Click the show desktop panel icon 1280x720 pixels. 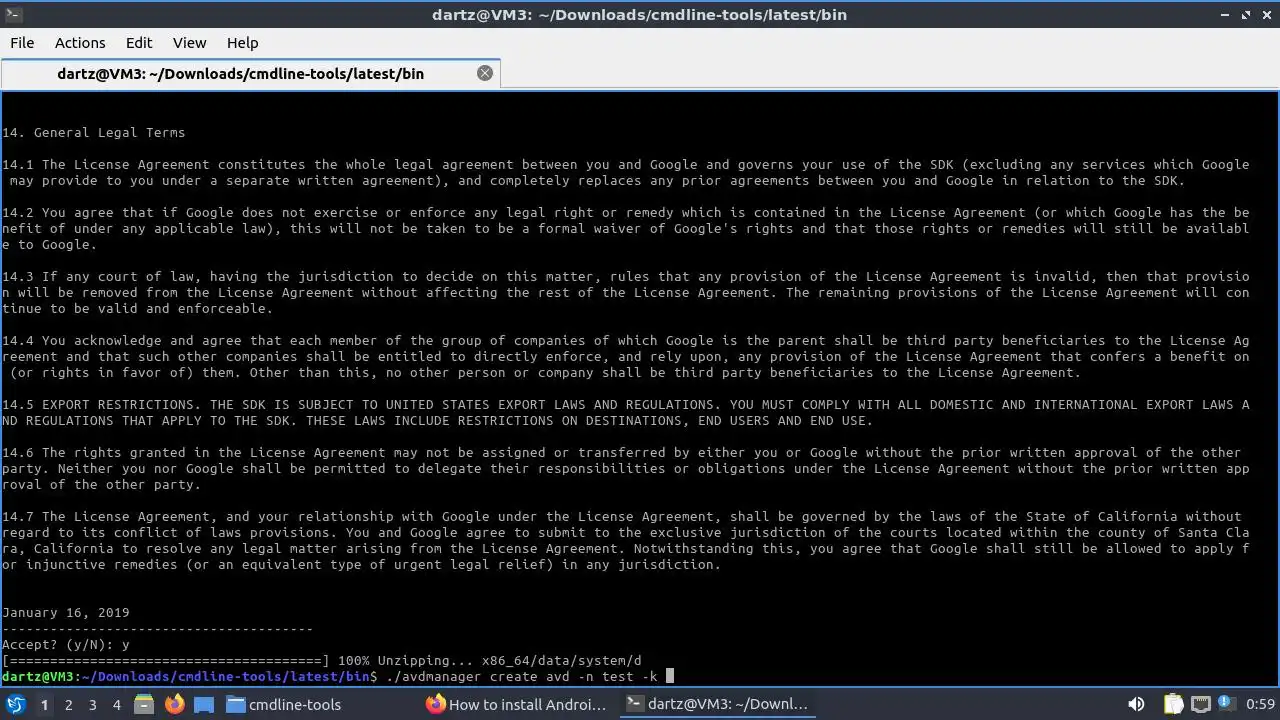204,704
